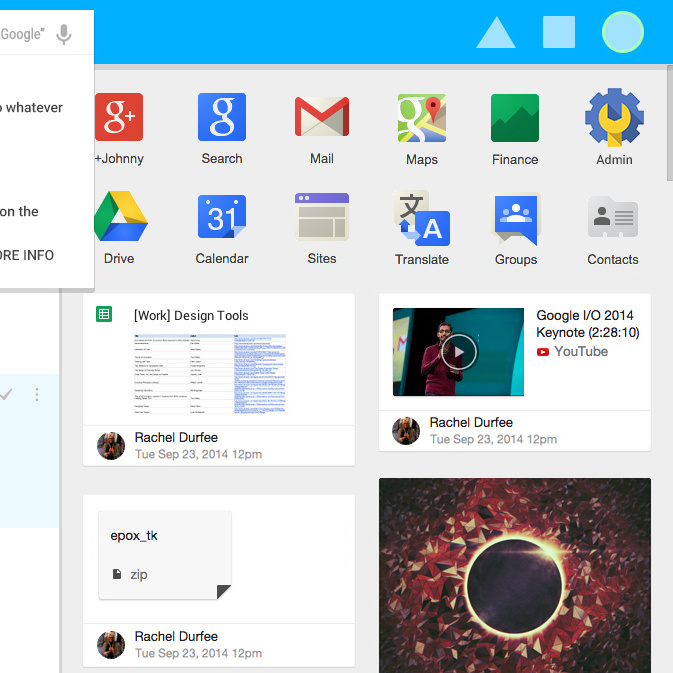
Task: Open the blue Google Search app
Action: [x=222, y=117]
